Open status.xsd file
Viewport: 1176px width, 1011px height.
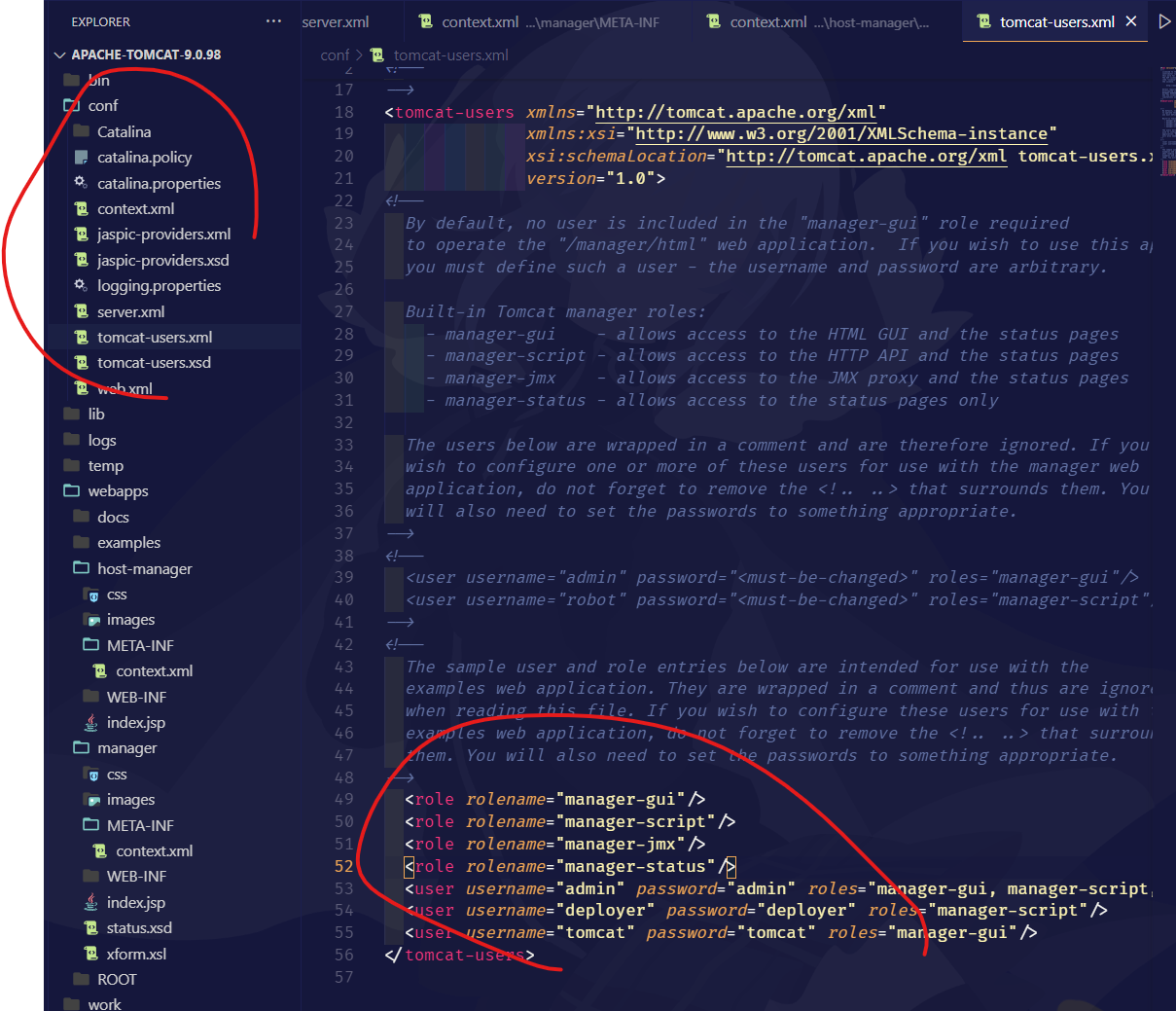pyautogui.click(x=139, y=927)
